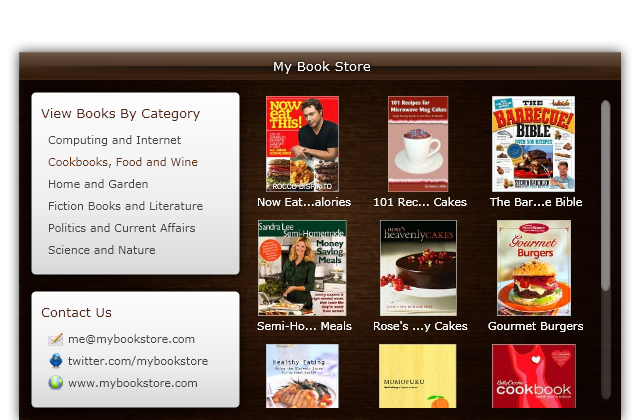The height and width of the screenshot is (420, 640).
Task: Click the email pencil icon
Action: pos(56,339)
